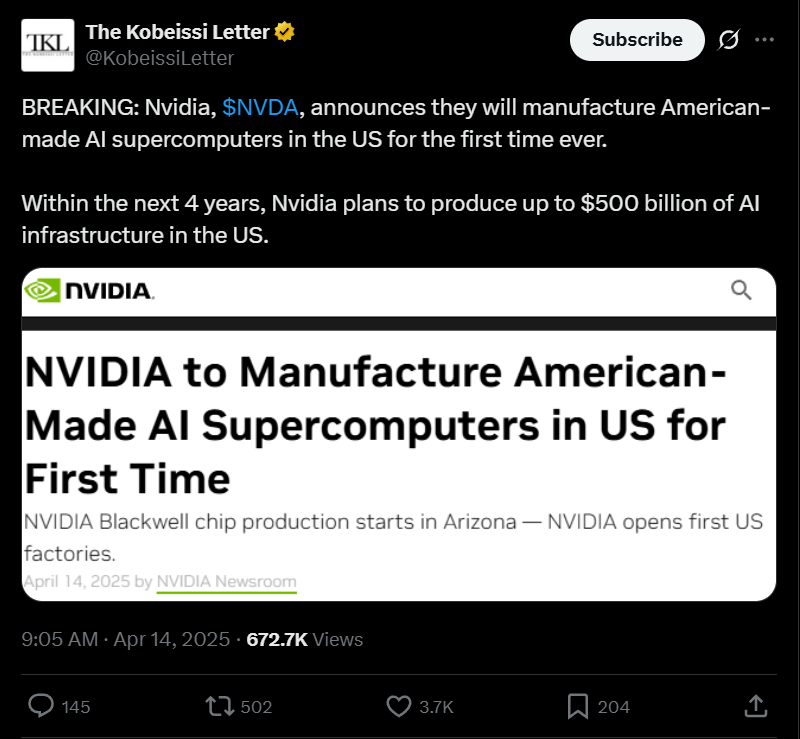800x739 pixels.
Task: Open the @KobeissiLetter handle
Action: pos(159,58)
